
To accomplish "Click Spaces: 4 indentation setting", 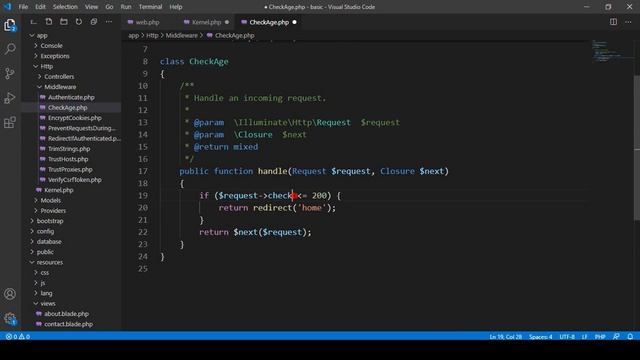I will 540,337.
